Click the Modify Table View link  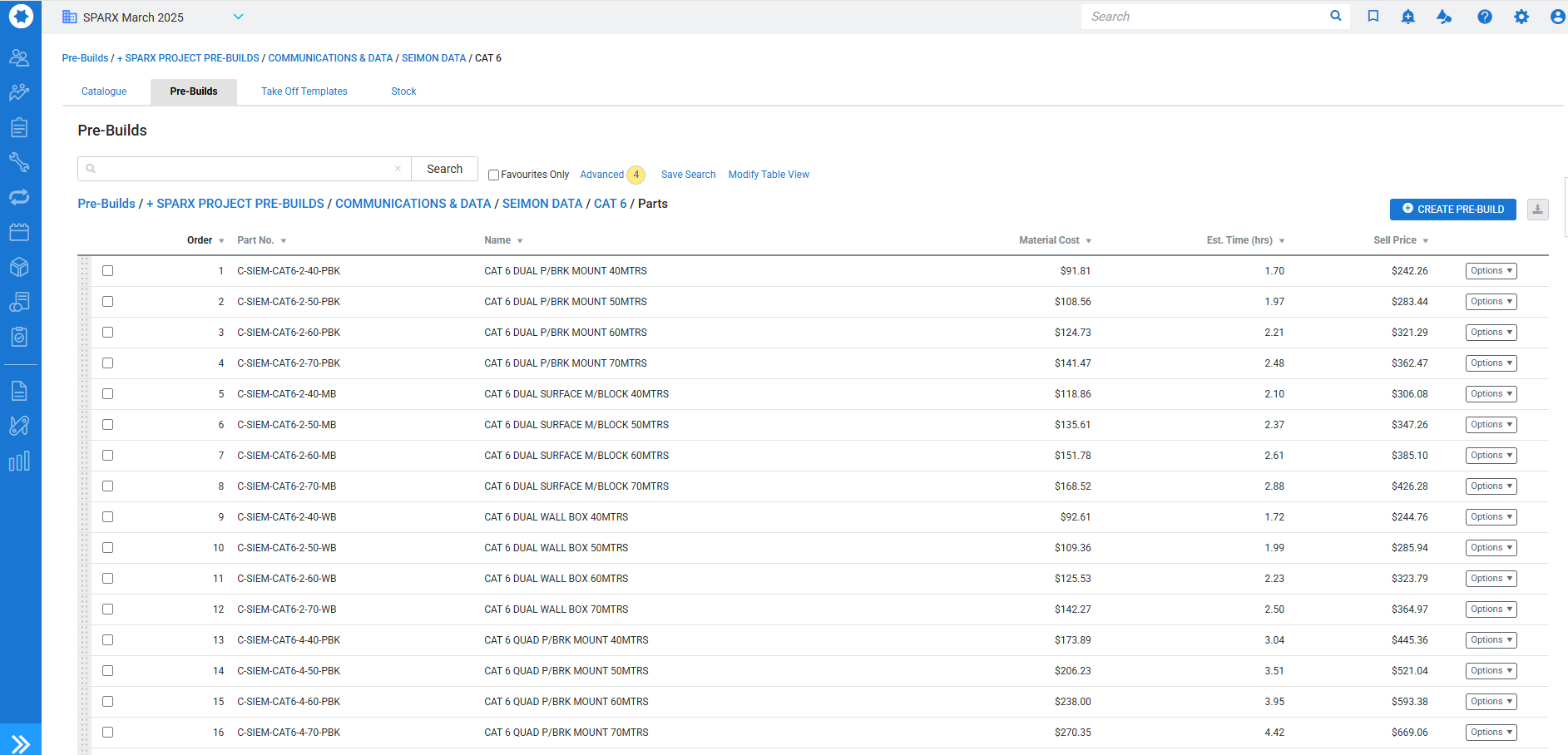769,175
